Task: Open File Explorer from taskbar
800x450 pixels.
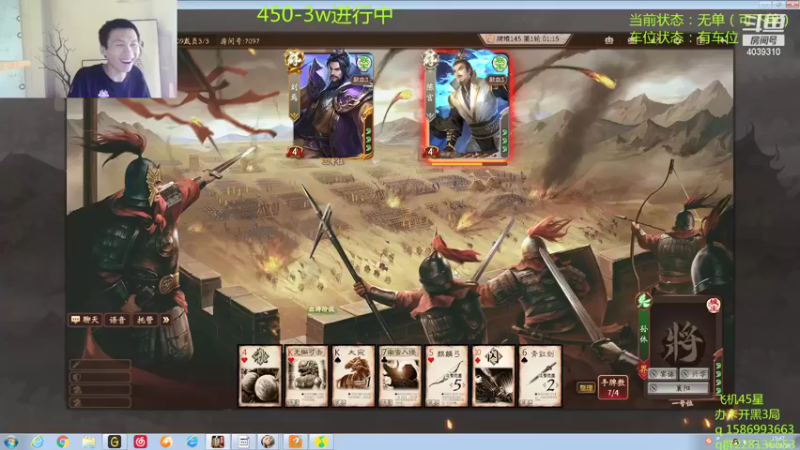Action: (x=89, y=442)
